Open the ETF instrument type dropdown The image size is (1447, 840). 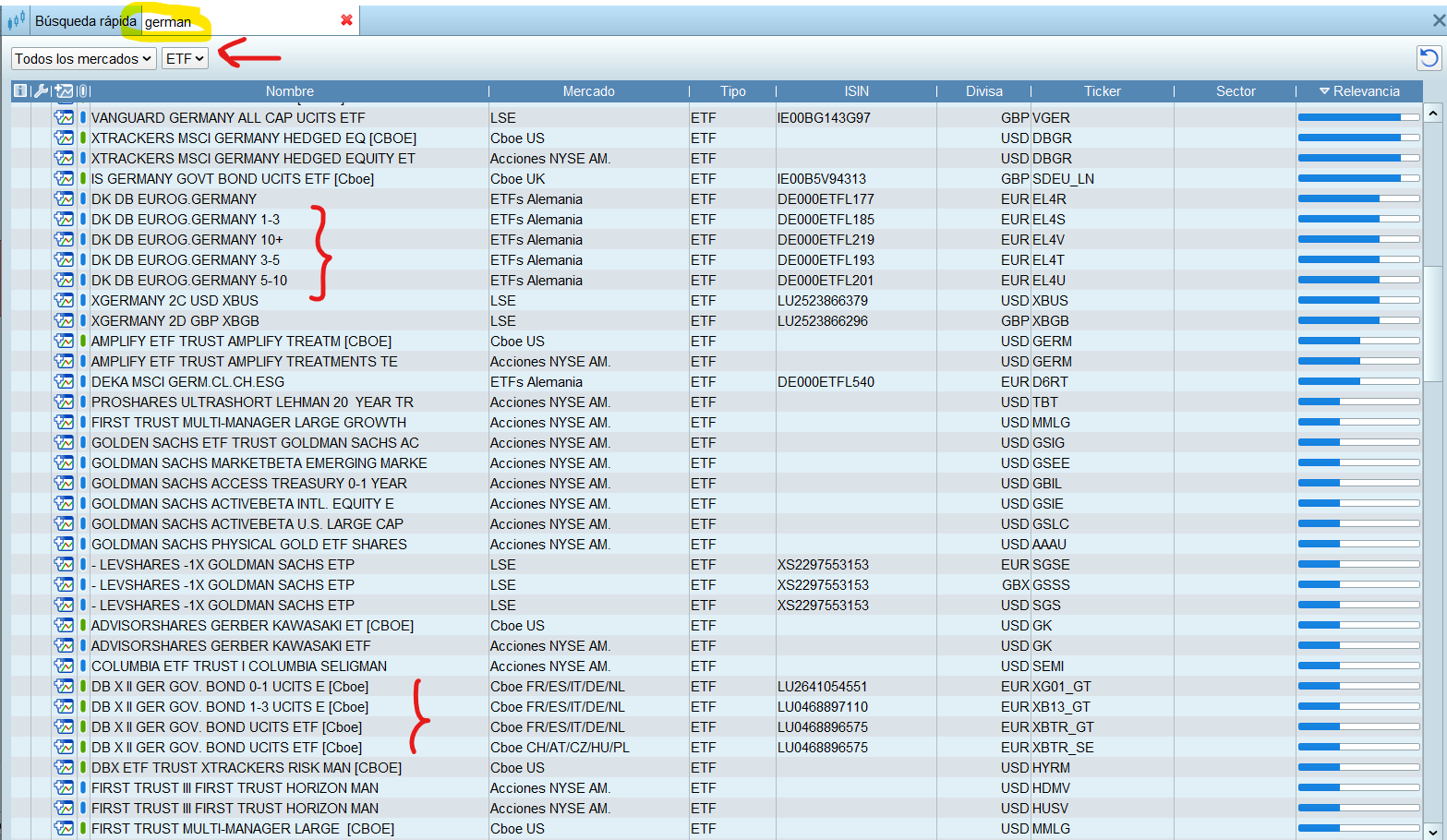click(185, 58)
